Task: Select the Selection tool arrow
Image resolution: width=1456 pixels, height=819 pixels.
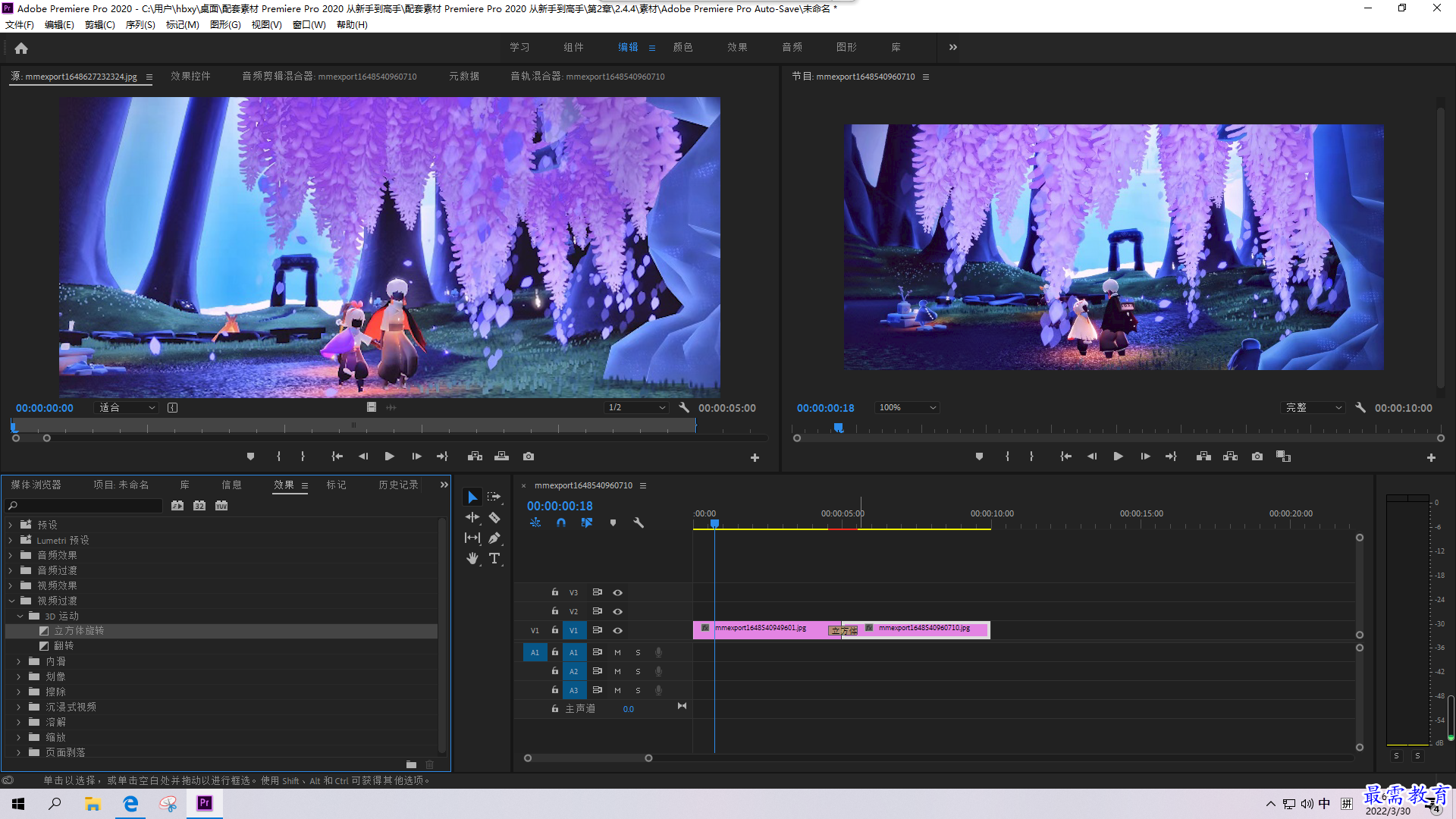Action: (472, 497)
